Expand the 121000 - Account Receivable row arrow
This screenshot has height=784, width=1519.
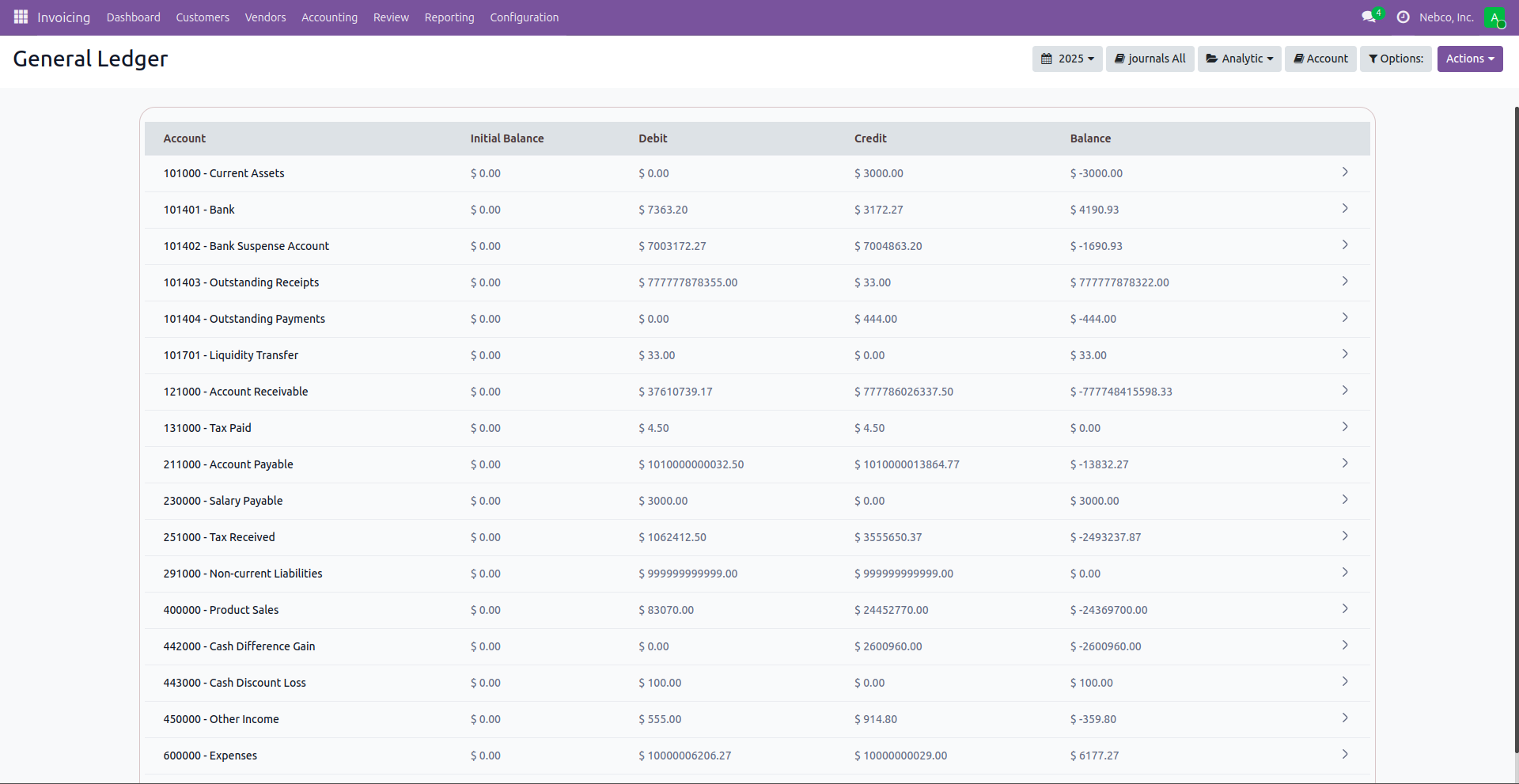1344,391
